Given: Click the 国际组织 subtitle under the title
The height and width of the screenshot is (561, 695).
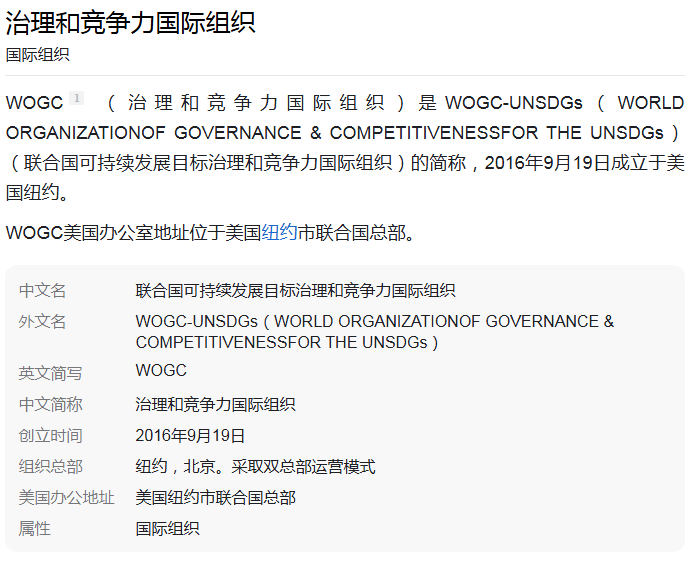Looking at the screenshot, I should [x=38, y=55].
